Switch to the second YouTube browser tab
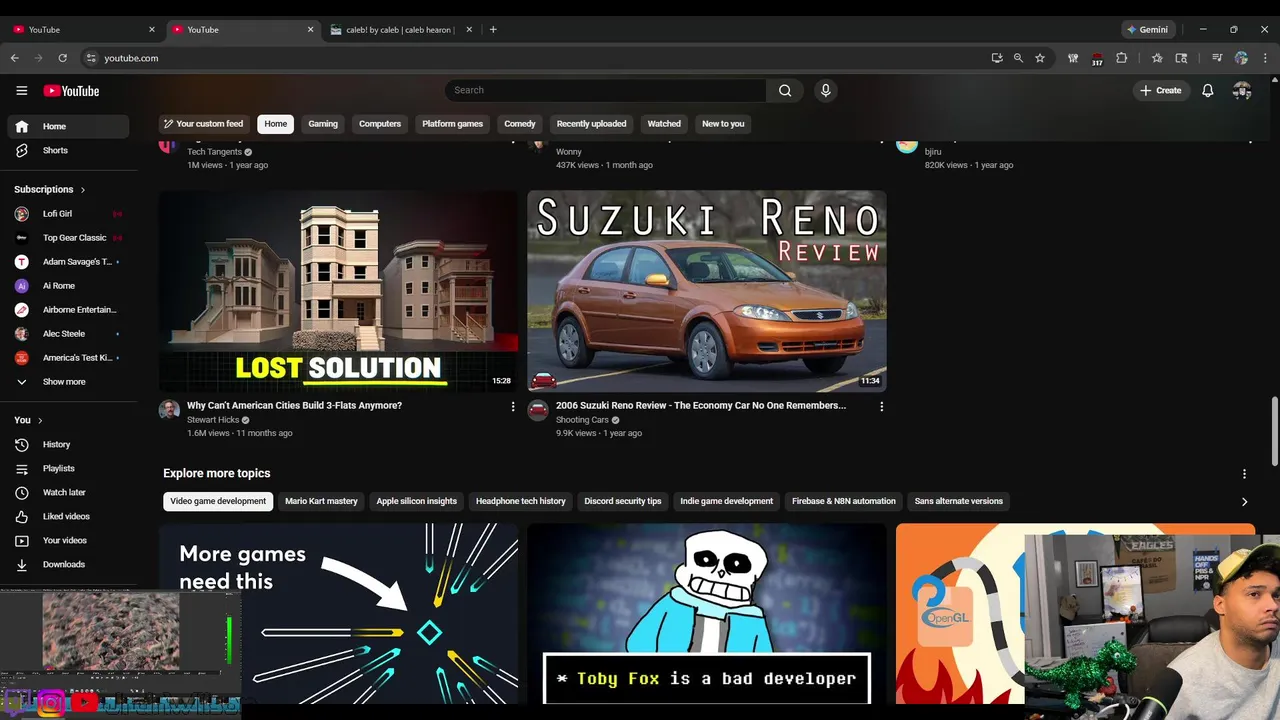 (x=240, y=29)
